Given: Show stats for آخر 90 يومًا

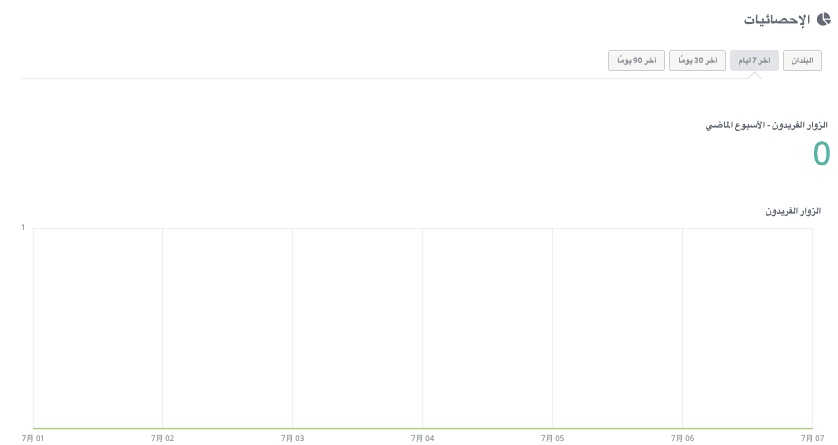Looking at the screenshot, I should (636, 60).
